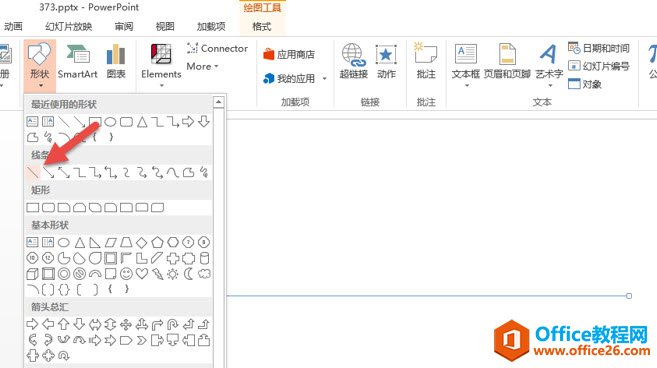The width and height of the screenshot is (657, 368).
Task: Select the cube shape in 基本形状
Action: tap(33, 274)
